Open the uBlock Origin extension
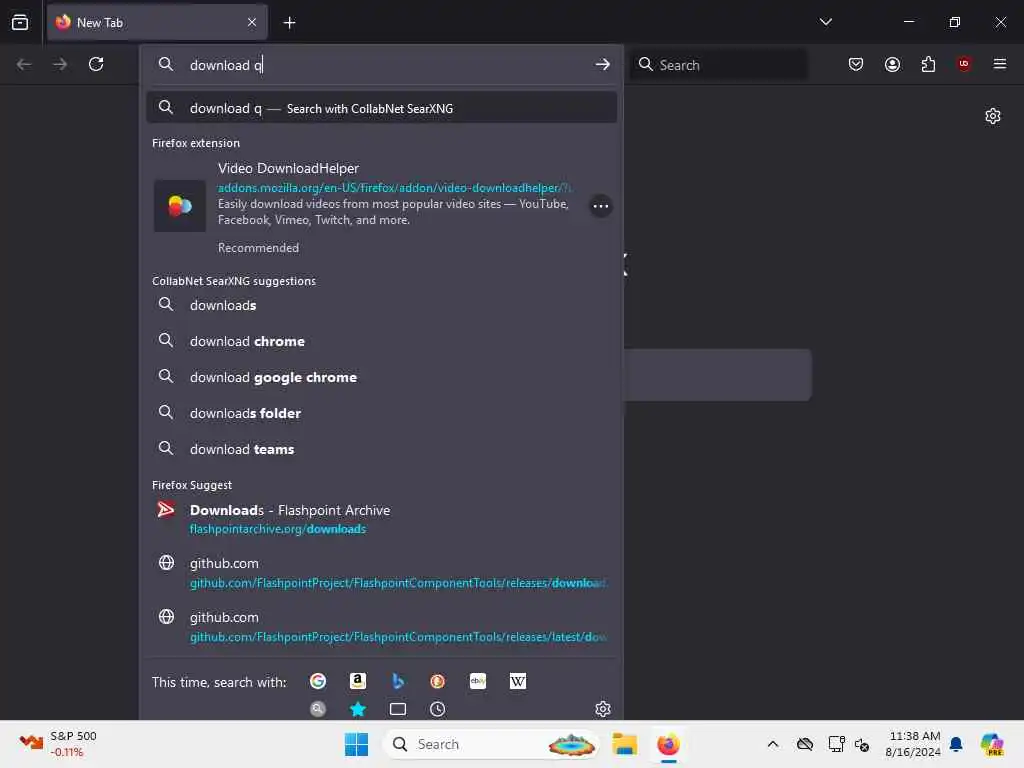1024x768 pixels. coord(964,64)
